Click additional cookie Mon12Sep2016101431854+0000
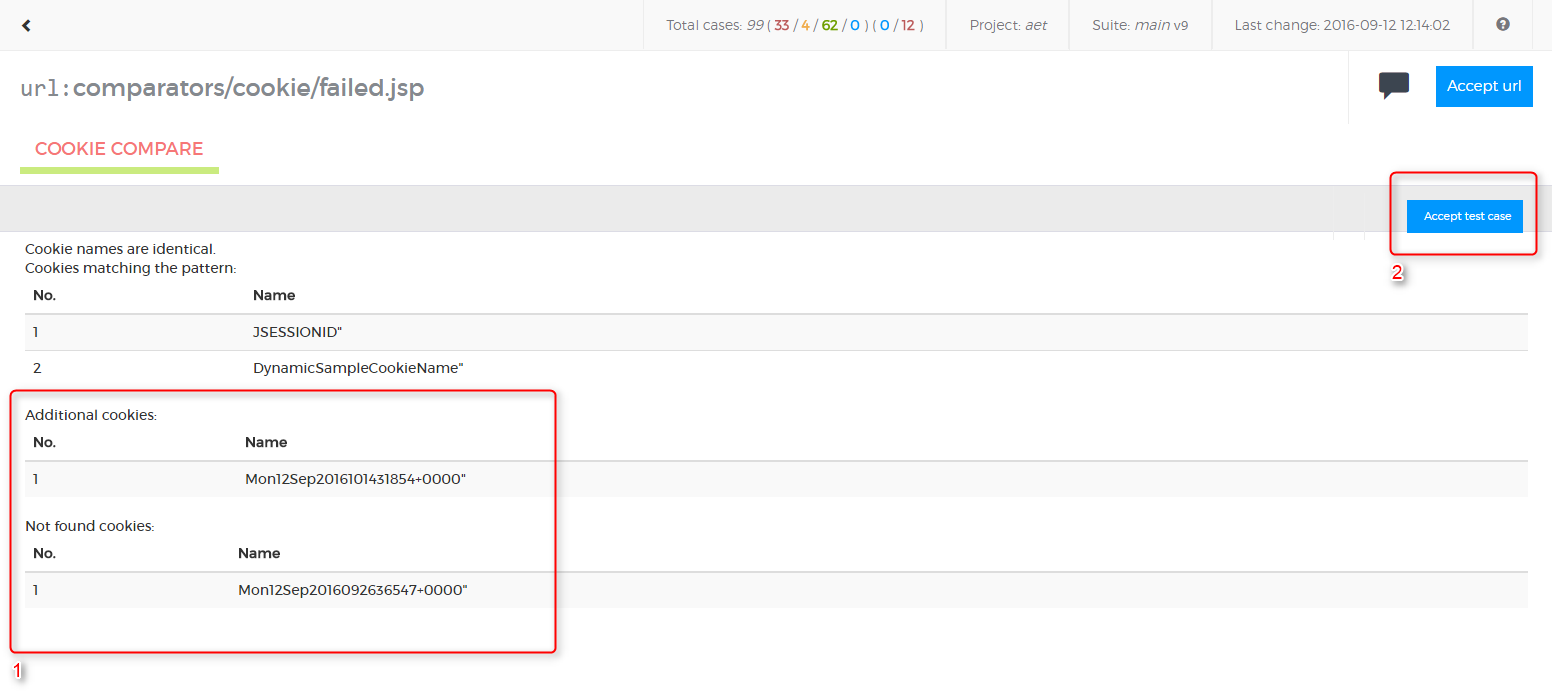 (x=355, y=479)
